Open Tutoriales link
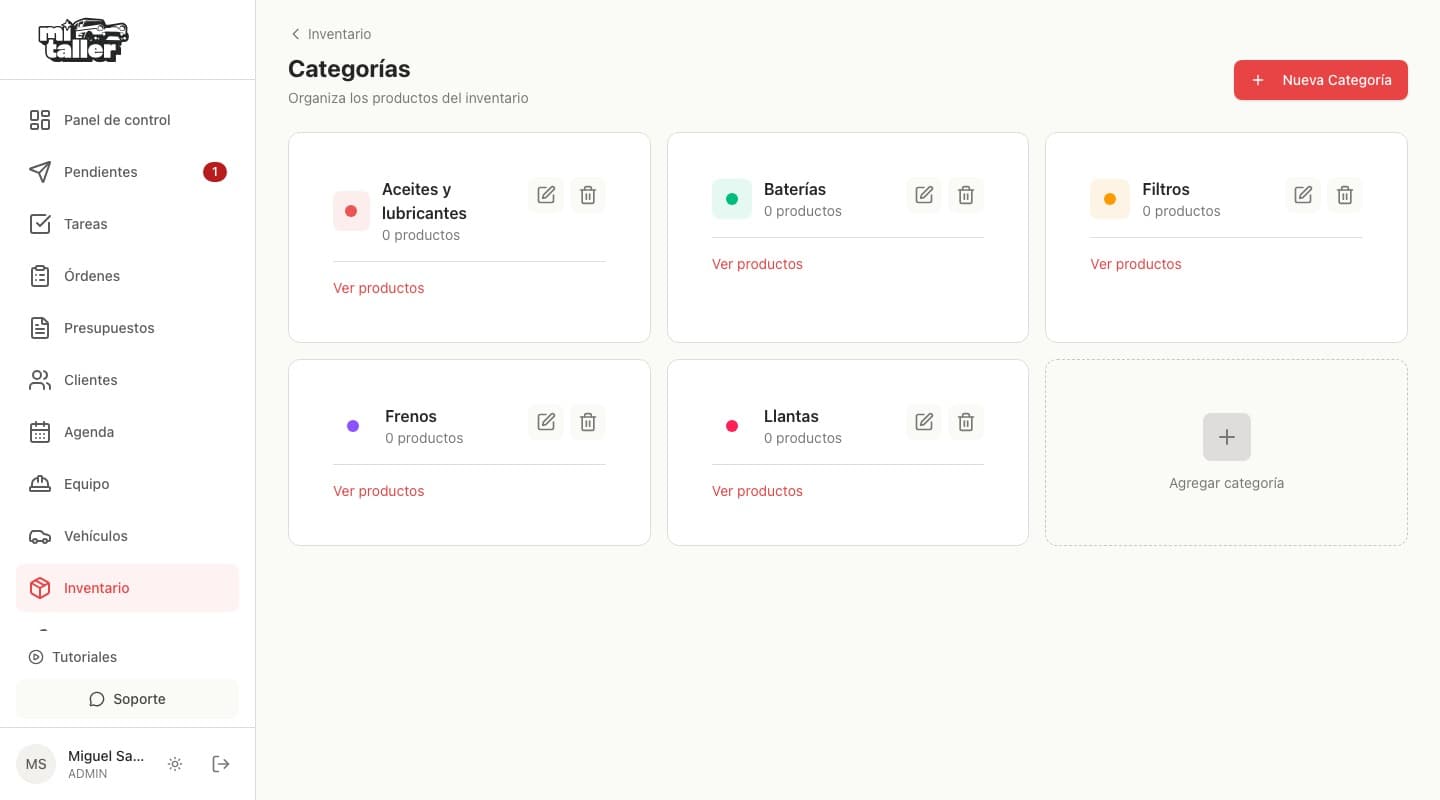Viewport: 1440px width, 800px height. click(x=73, y=657)
